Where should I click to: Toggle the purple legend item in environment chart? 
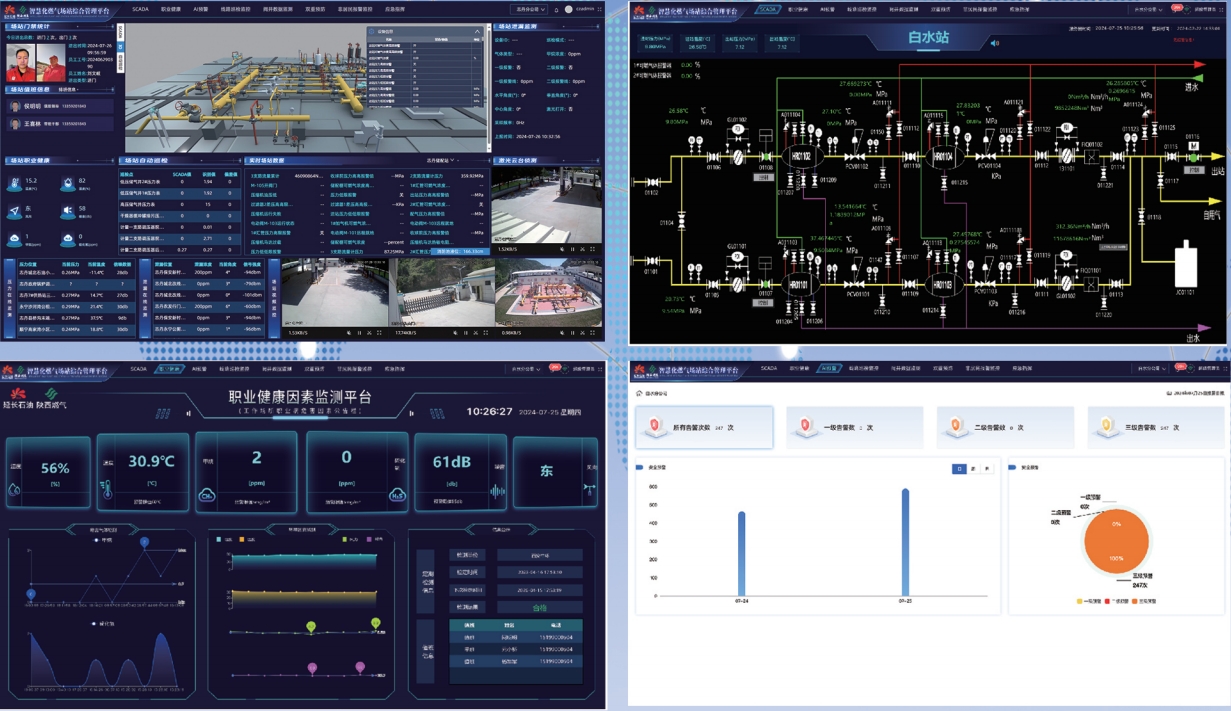377,540
